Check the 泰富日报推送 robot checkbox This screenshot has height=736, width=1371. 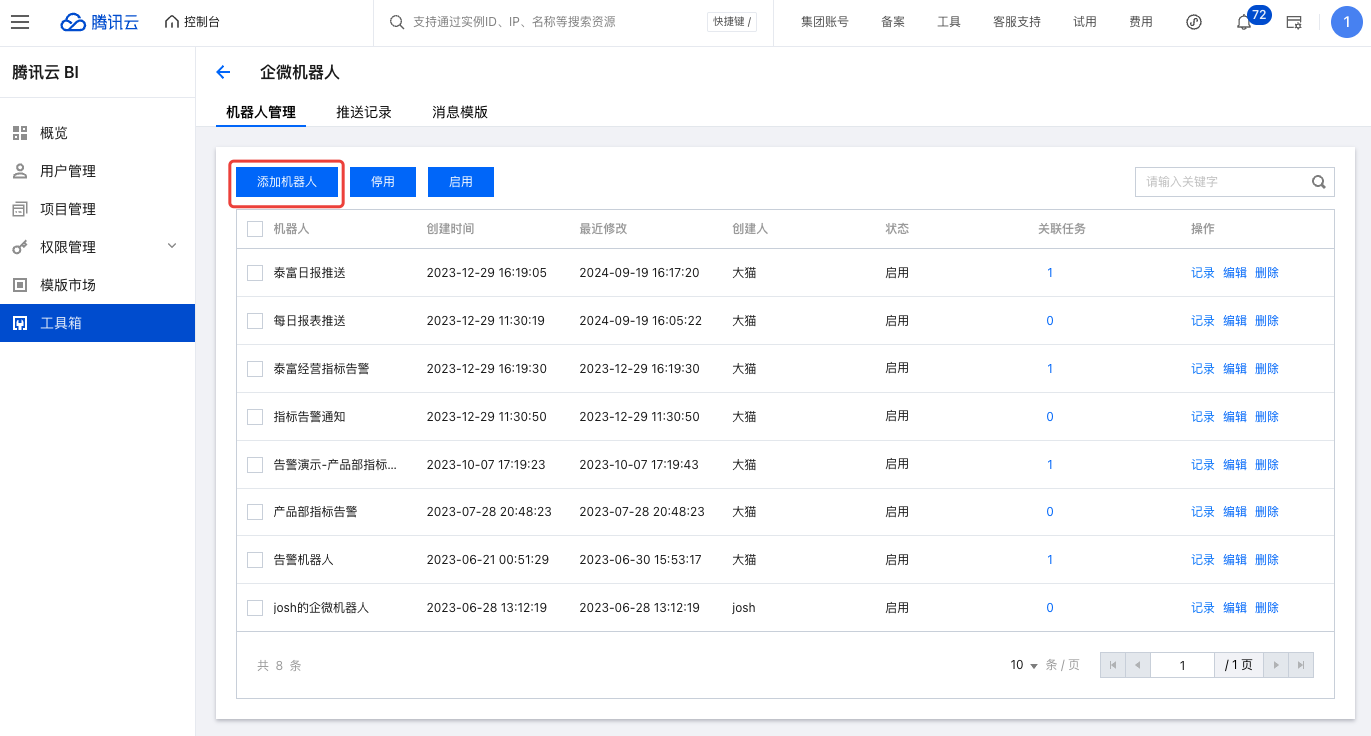tap(255, 273)
